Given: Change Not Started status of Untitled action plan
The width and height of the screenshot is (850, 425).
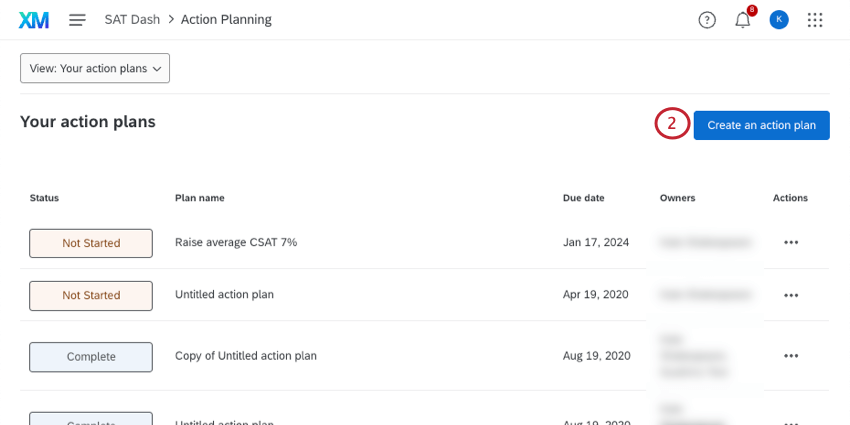Looking at the screenshot, I should 91,296.
